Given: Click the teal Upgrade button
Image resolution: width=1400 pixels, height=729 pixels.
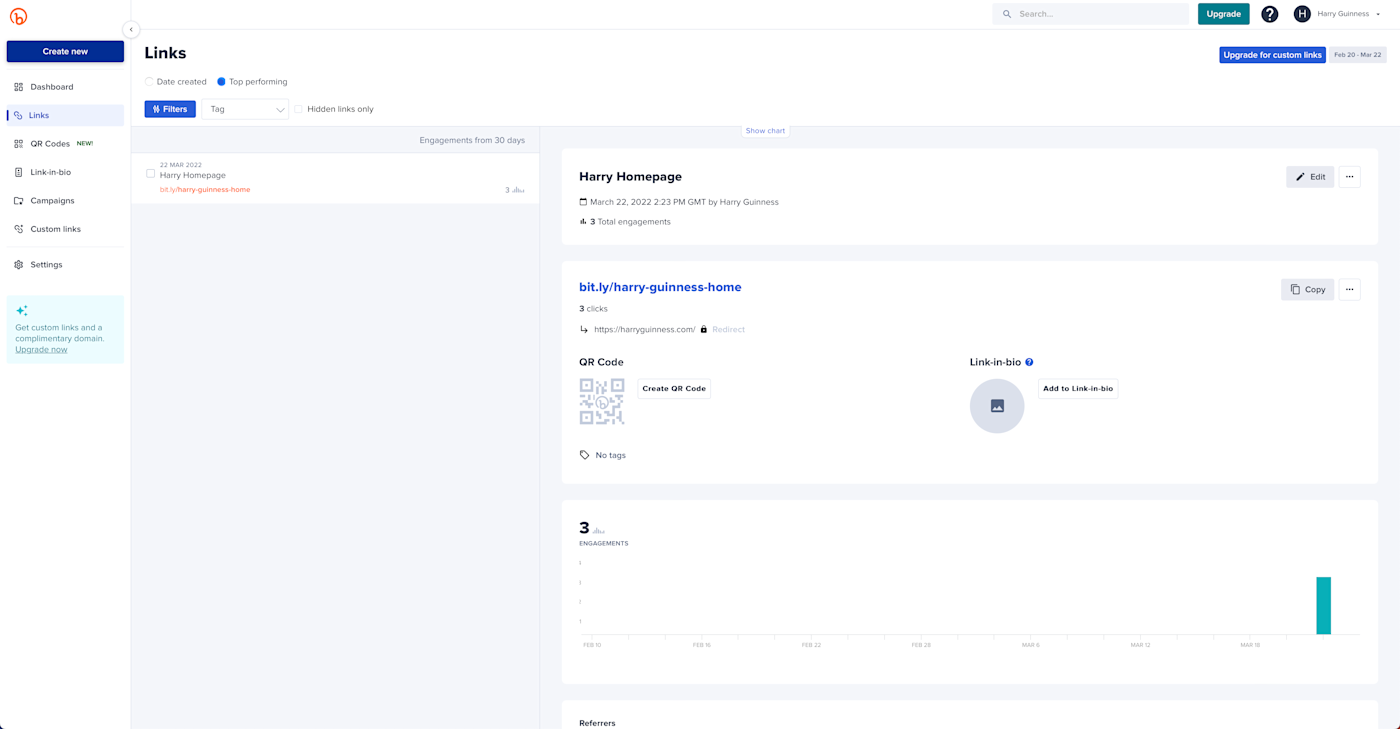Looking at the screenshot, I should 1223,14.
